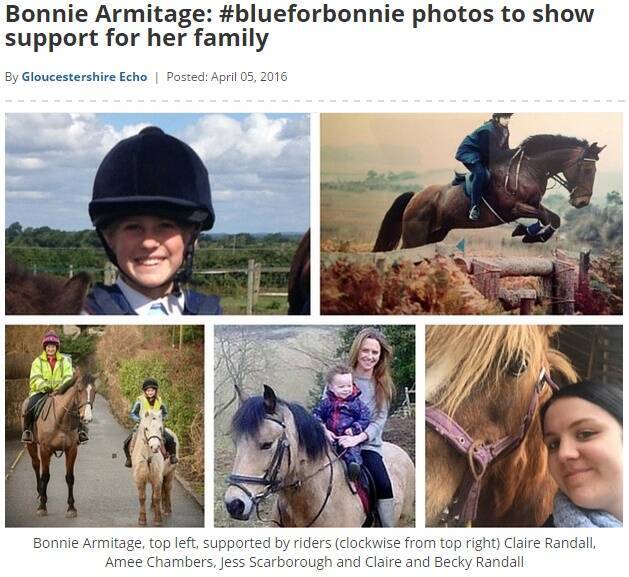Open the selfie with the chestnut pony

point(524,426)
